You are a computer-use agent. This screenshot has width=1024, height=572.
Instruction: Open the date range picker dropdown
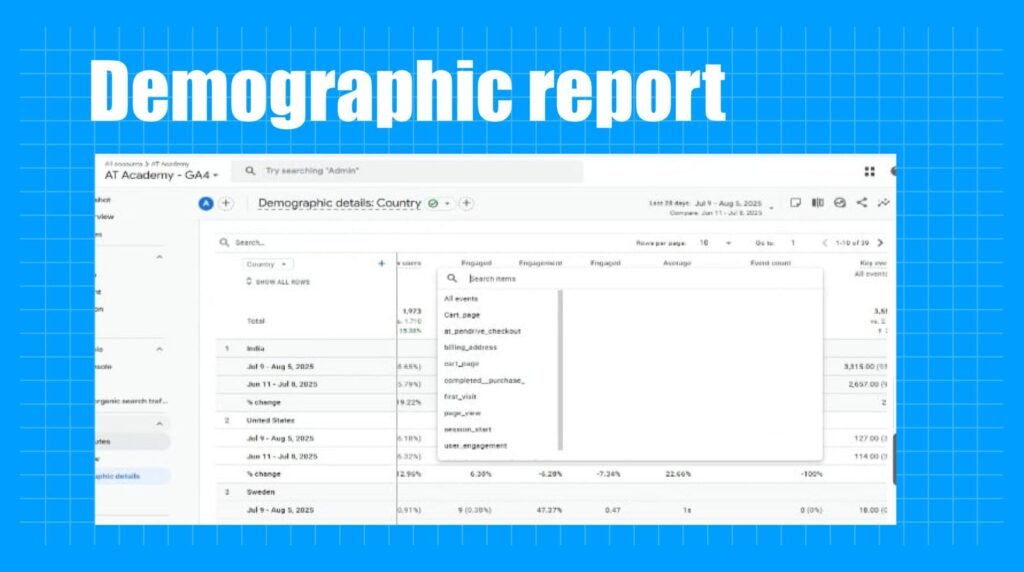click(772, 207)
